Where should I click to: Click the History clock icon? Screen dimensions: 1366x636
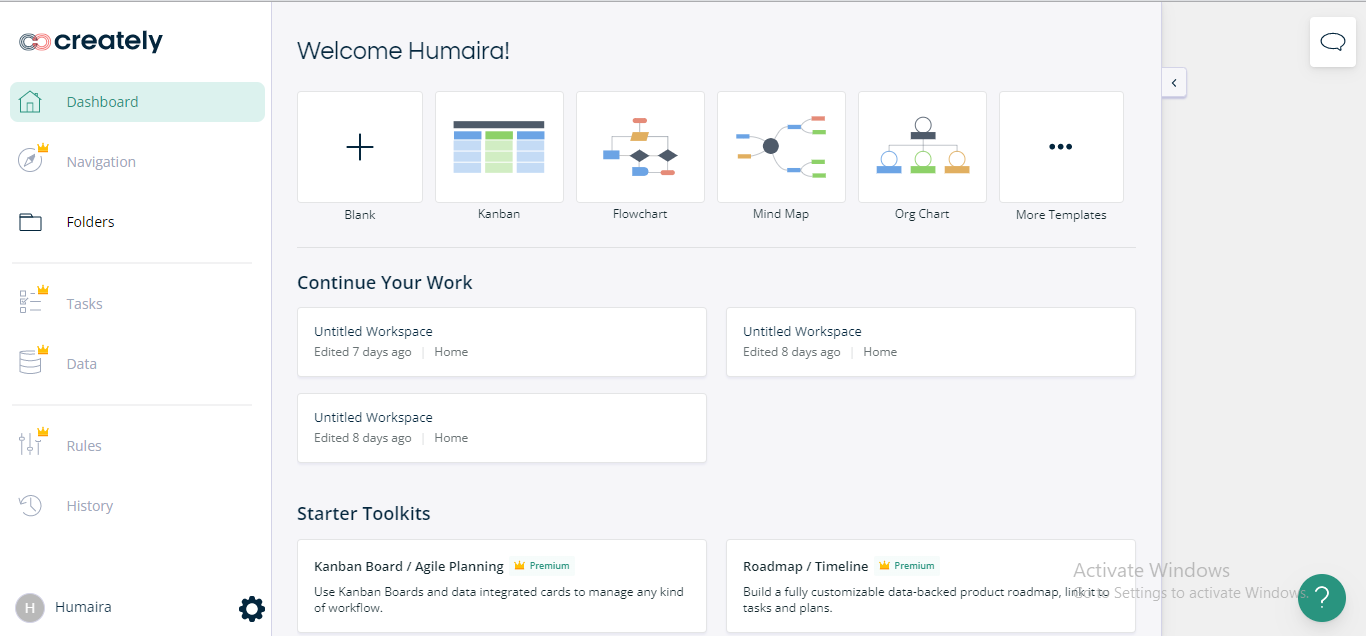(31, 506)
